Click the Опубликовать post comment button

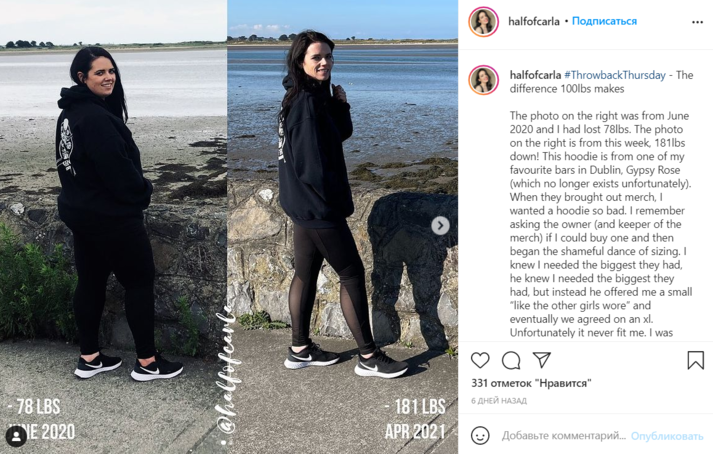667,436
